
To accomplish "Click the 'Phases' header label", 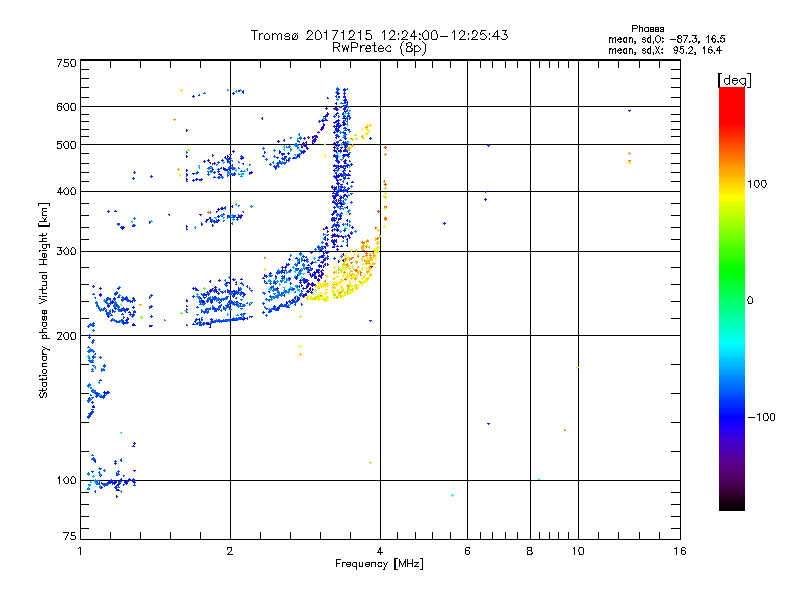I will click(x=647, y=29).
